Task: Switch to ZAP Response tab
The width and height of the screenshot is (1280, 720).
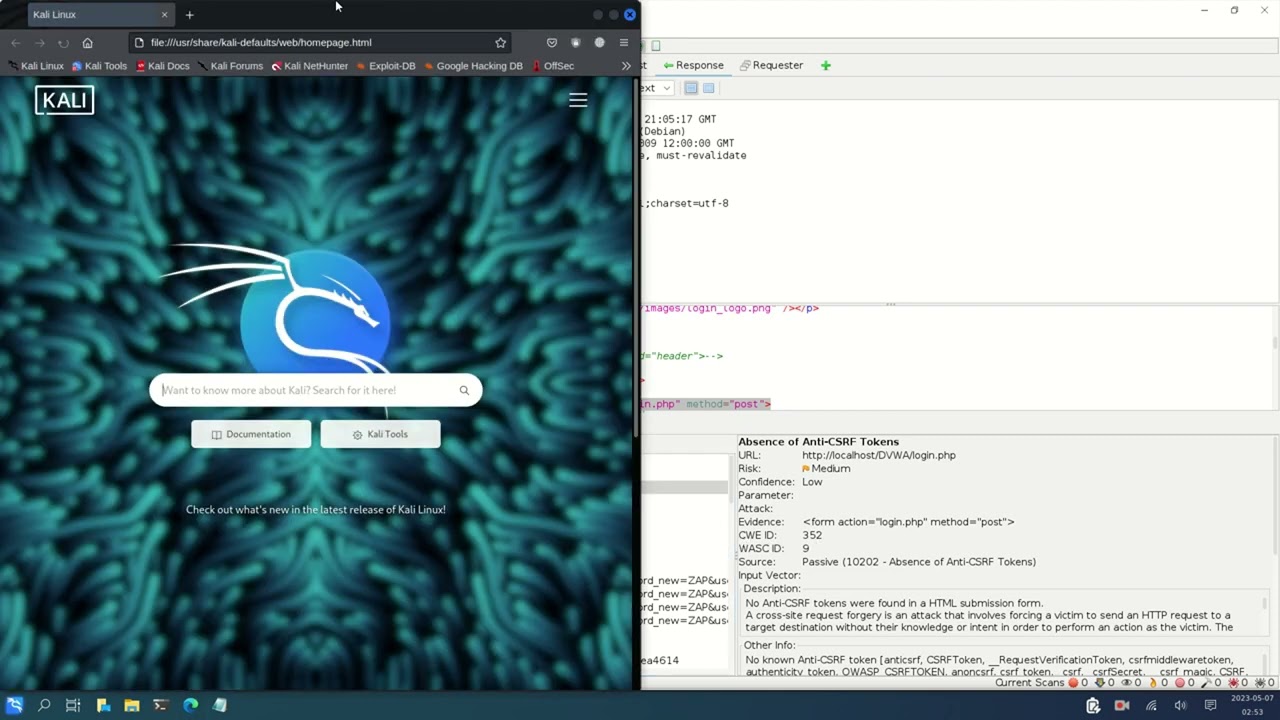Action: point(692,65)
